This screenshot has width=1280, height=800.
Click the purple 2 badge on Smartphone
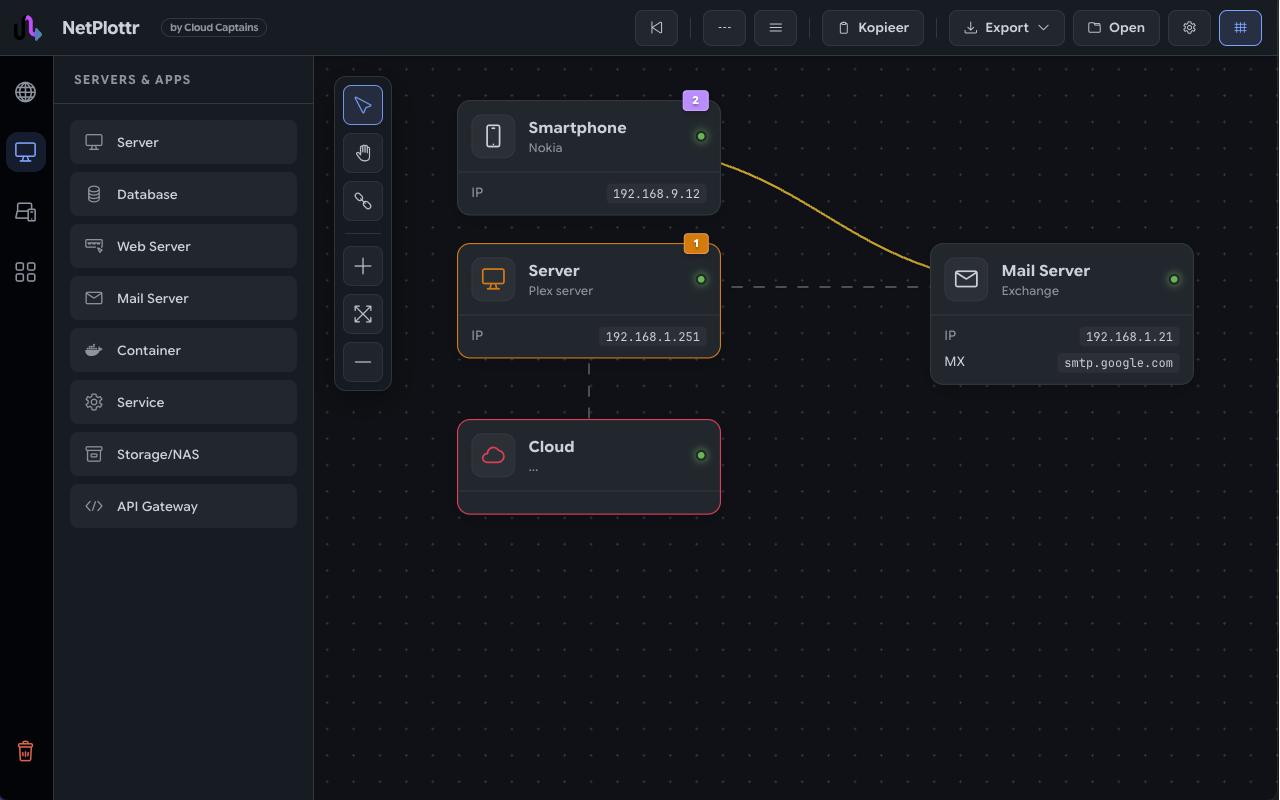(696, 100)
